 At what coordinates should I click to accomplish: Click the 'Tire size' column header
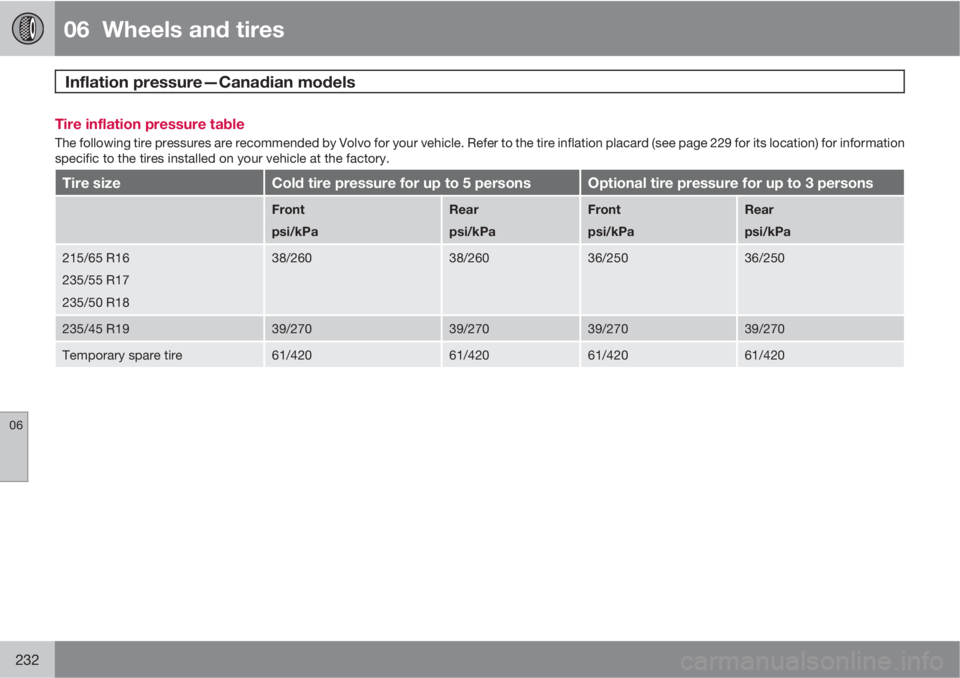pyautogui.click(x=91, y=183)
